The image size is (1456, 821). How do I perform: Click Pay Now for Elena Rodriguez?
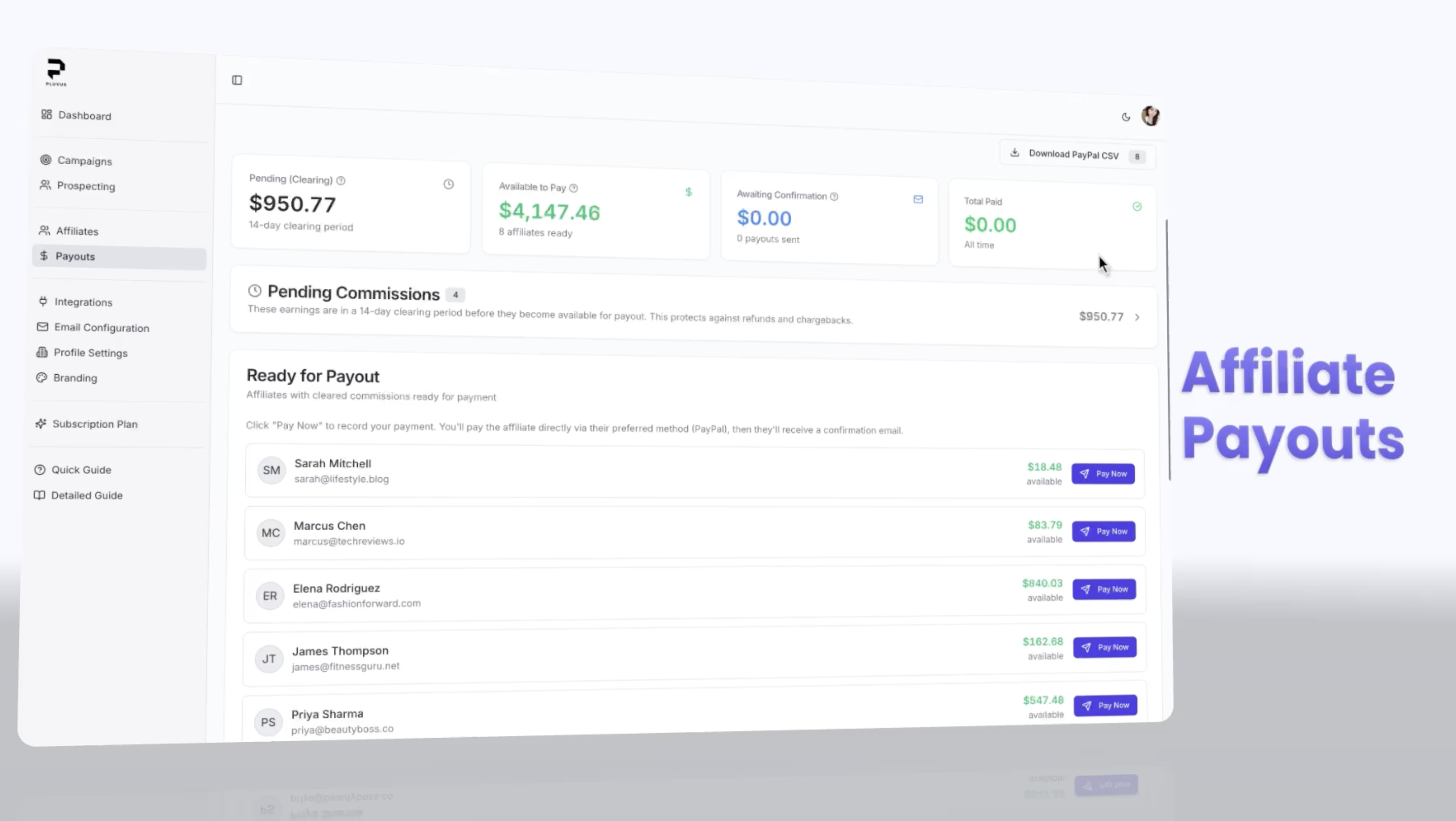(1104, 589)
